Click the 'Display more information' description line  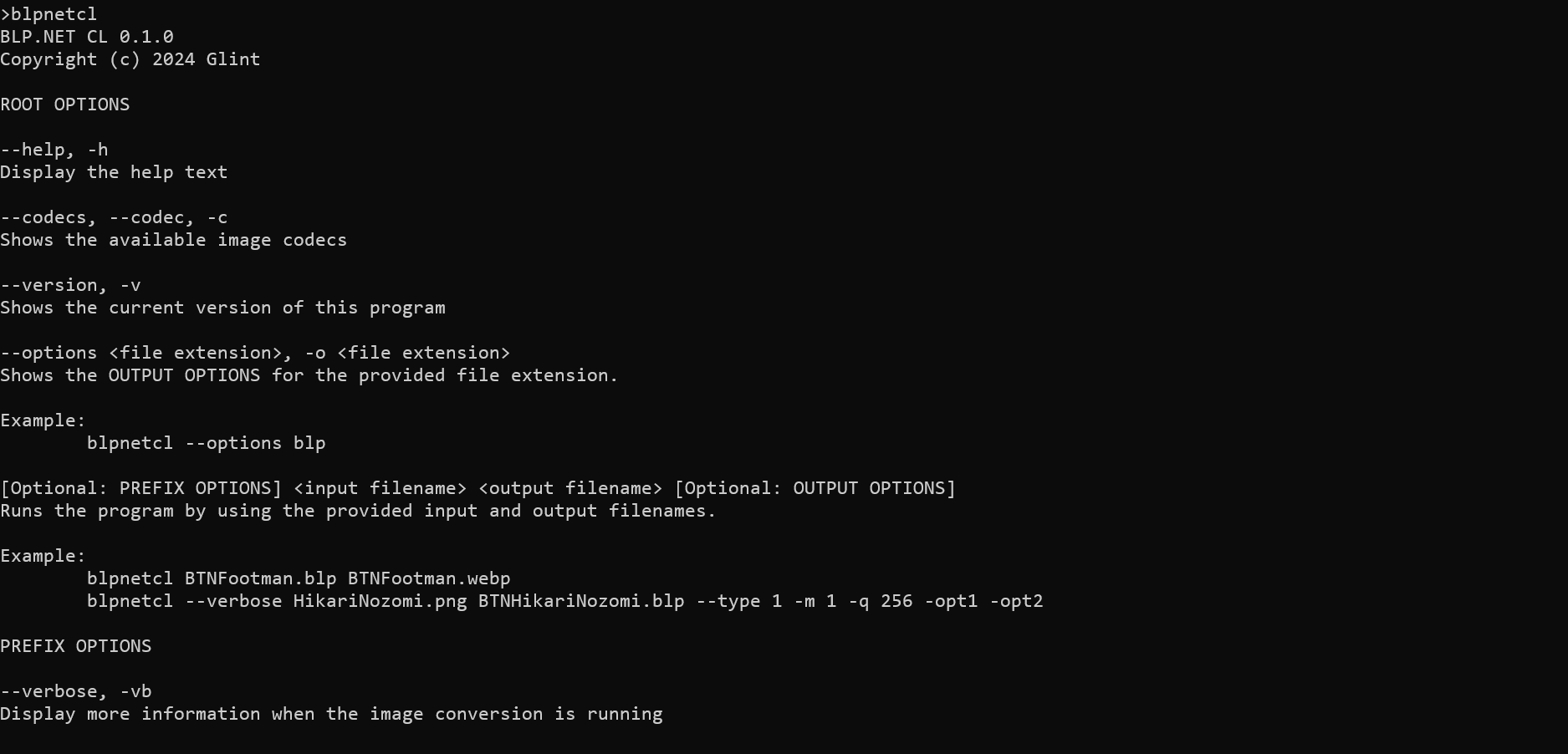point(331,714)
